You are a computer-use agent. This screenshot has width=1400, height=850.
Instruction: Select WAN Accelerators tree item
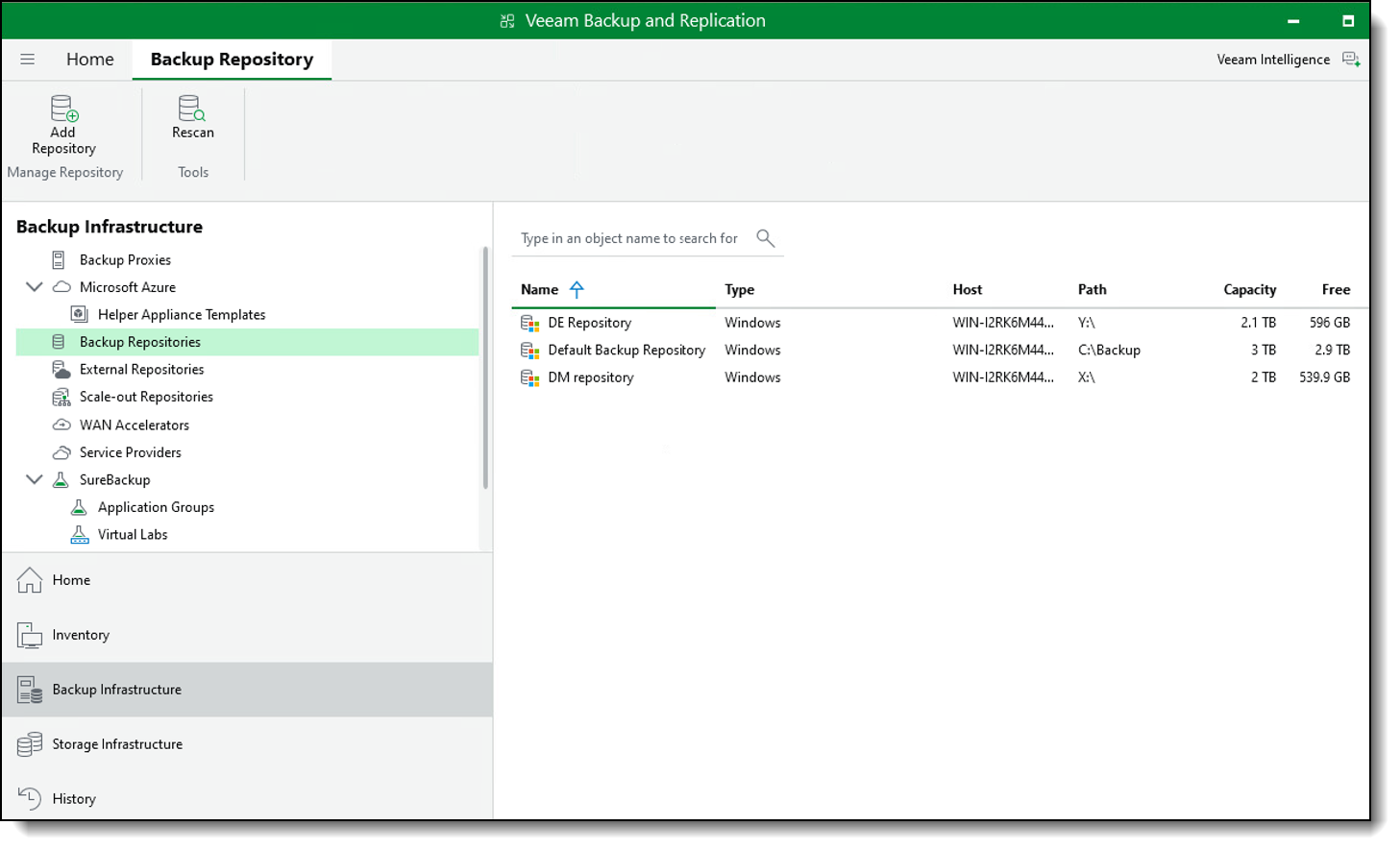[135, 425]
